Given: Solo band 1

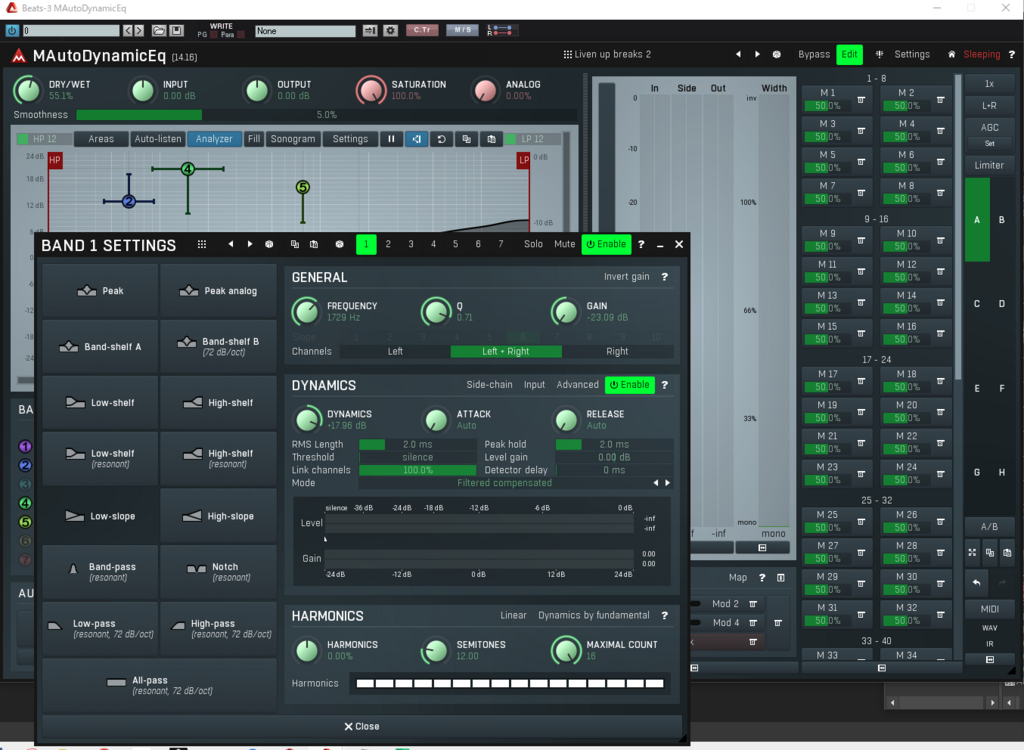Looking at the screenshot, I should point(533,244).
